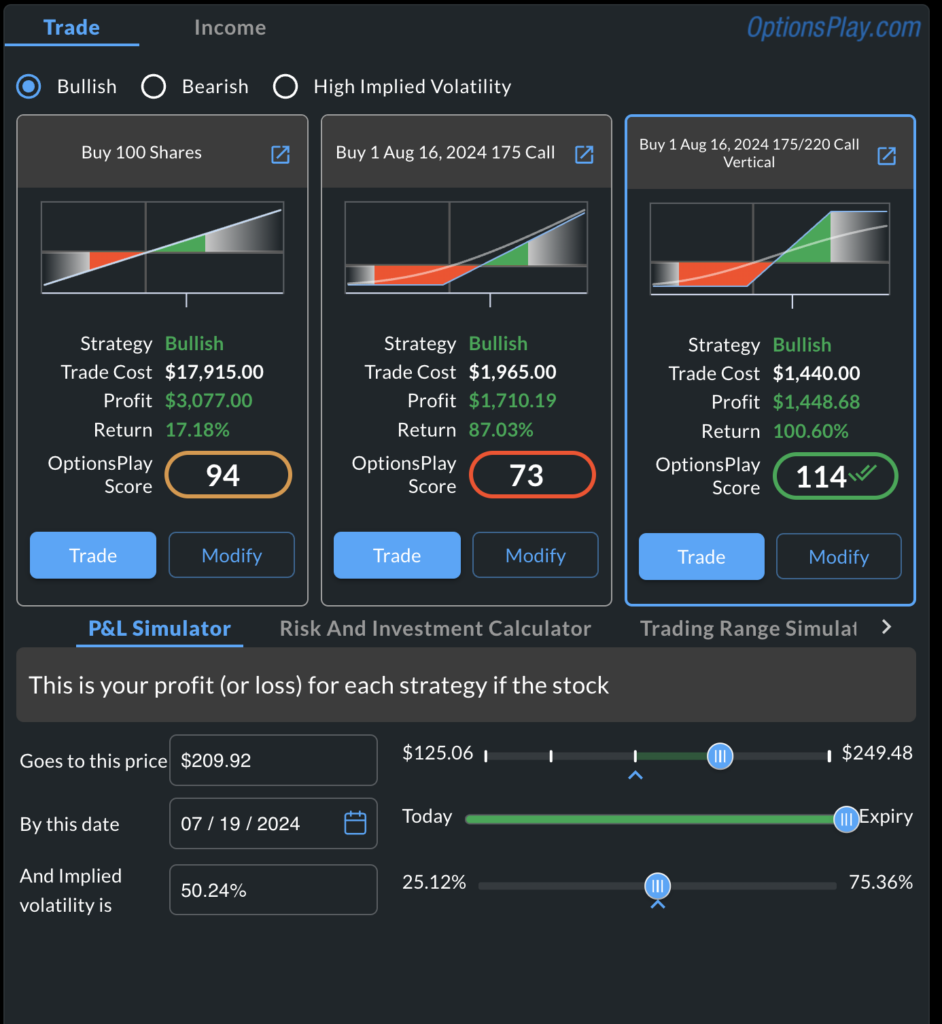942x1024 pixels.
Task: Enable the High Implied Volatility filter
Action: point(286,87)
